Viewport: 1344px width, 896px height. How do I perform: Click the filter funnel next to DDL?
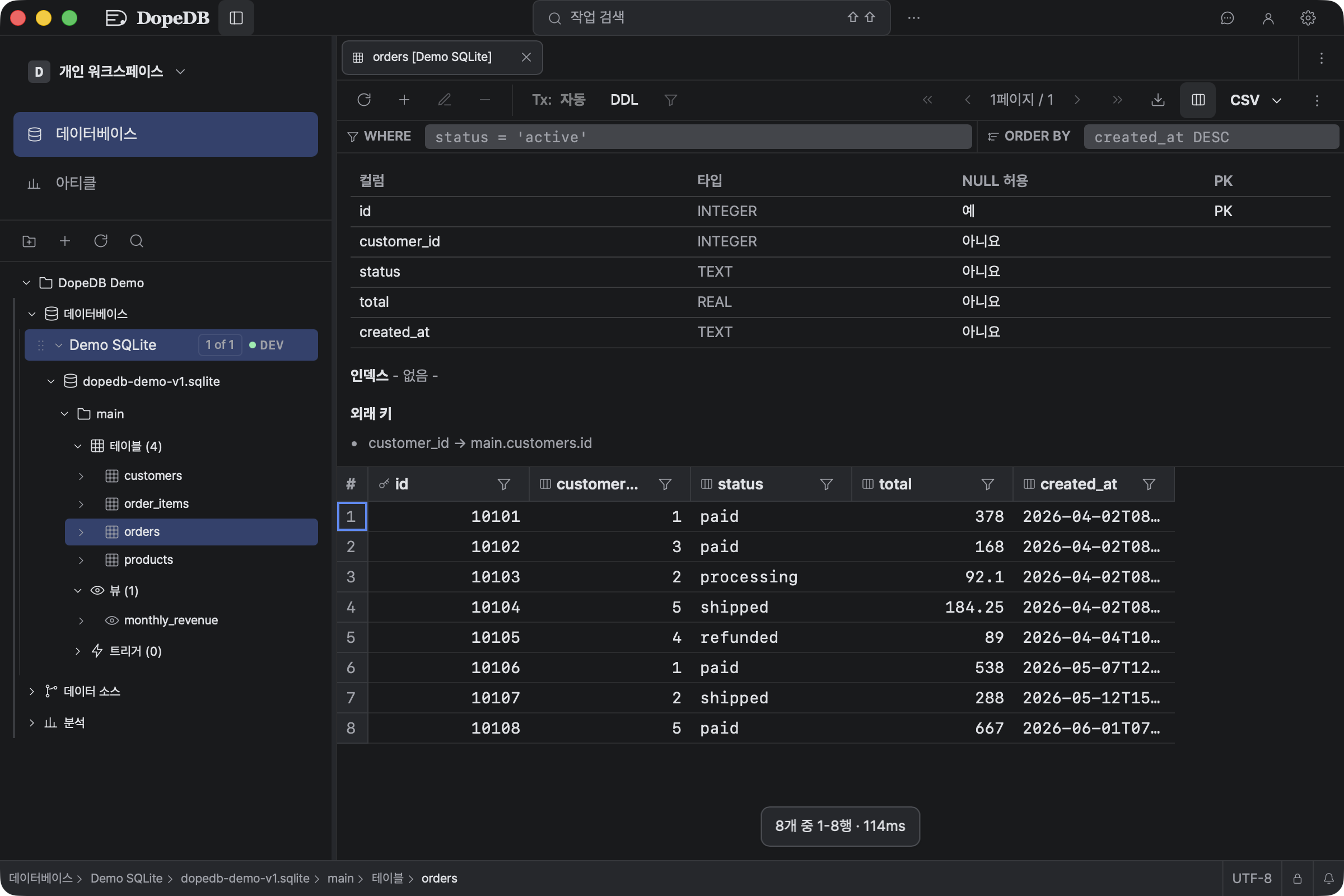click(670, 100)
